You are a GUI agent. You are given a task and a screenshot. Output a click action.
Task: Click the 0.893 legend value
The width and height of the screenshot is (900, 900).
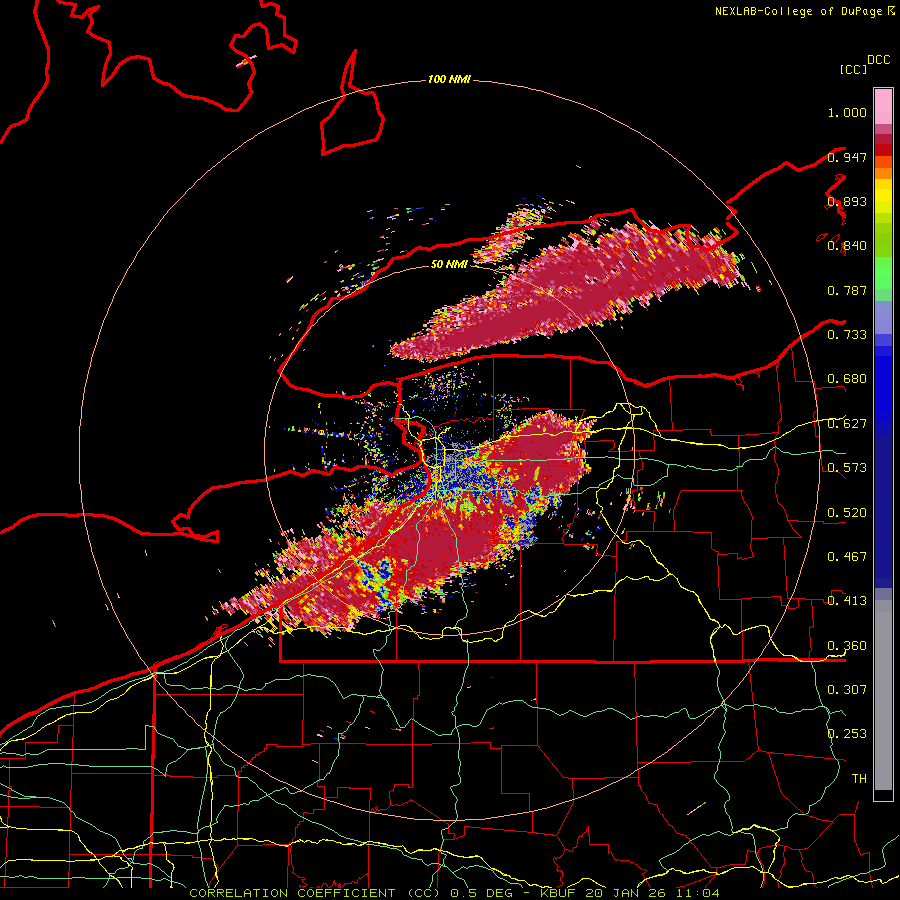pos(847,201)
